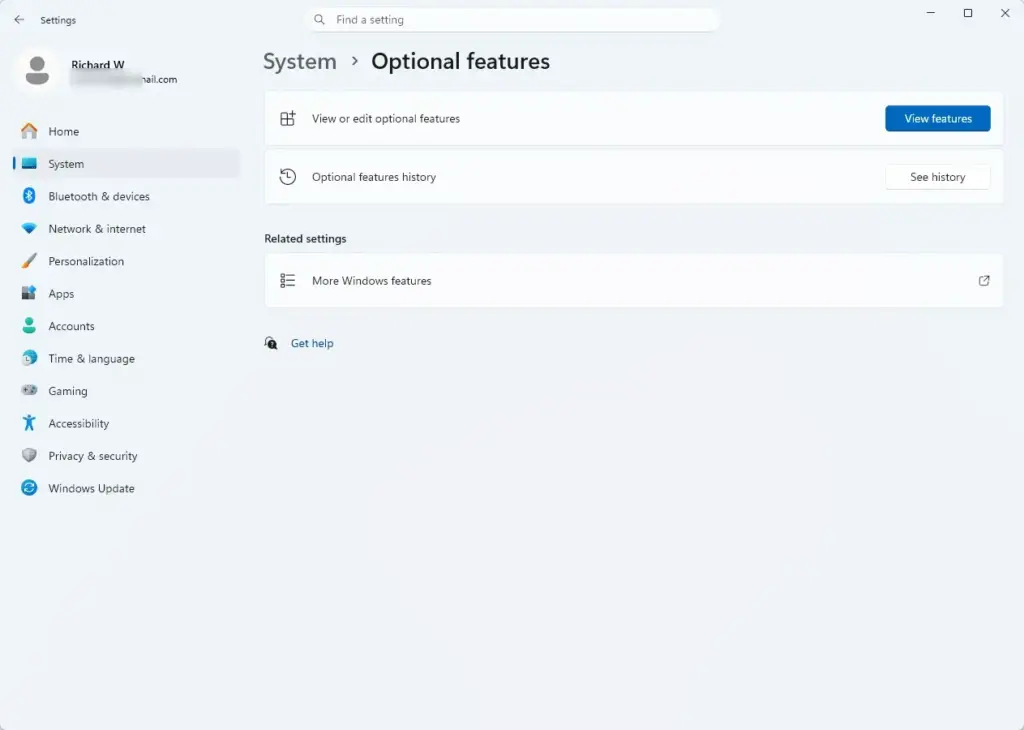Click the Apps icon in sidebar
1024x730 pixels.
[x=29, y=293]
